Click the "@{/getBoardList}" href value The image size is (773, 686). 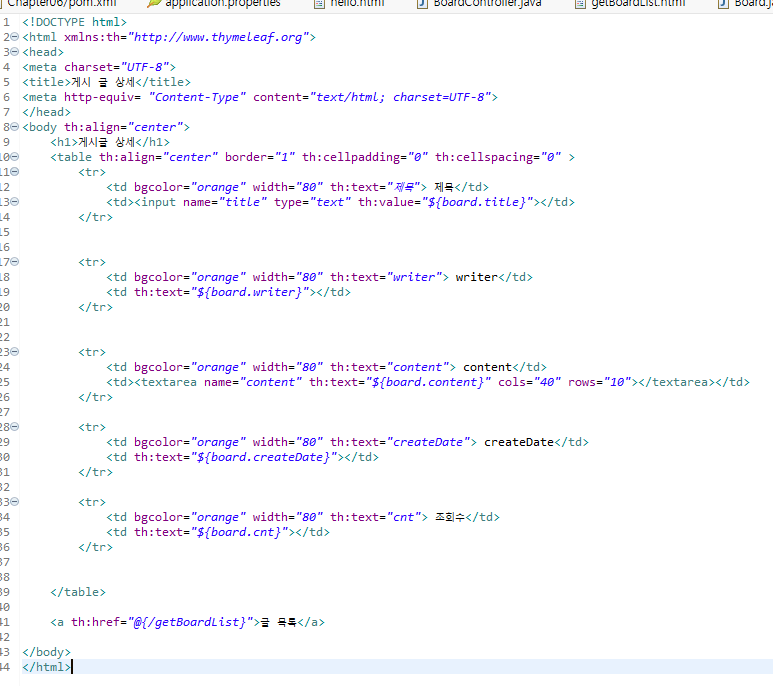coord(190,622)
